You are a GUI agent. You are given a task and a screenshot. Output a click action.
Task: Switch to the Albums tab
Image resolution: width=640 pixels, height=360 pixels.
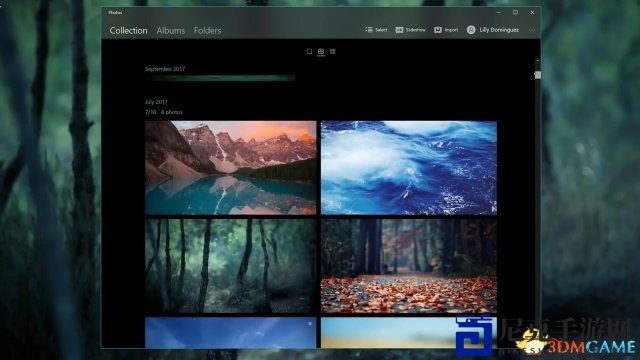click(171, 31)
